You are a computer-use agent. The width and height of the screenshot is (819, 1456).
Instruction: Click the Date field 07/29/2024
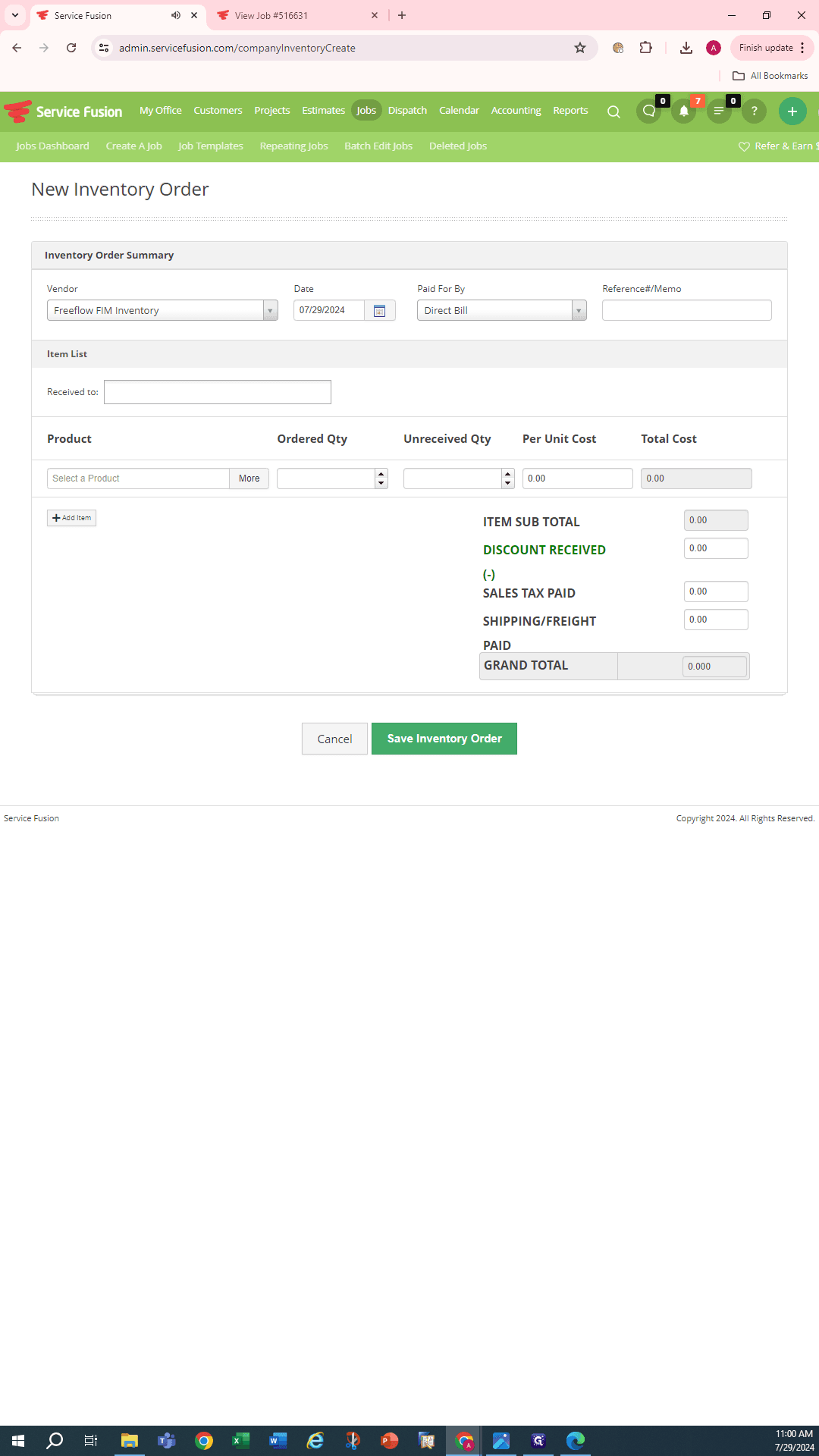tap(329, 310)
